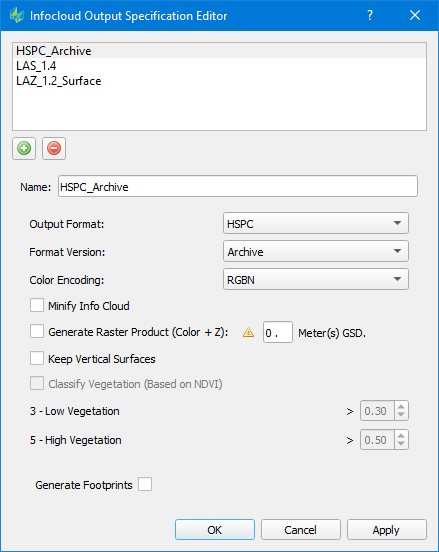This screenshot has height=552, width=439.
Task: Click the Name text field
Action: tap(238, 186)
